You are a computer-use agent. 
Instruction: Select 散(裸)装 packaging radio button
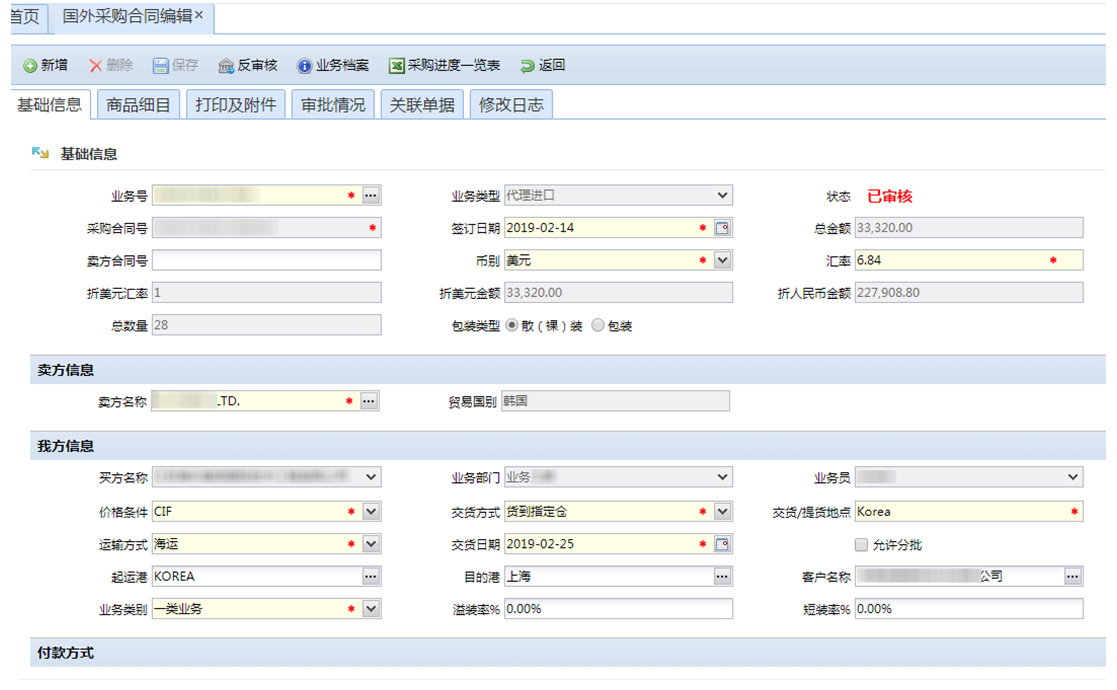click(x=513, y=325)
